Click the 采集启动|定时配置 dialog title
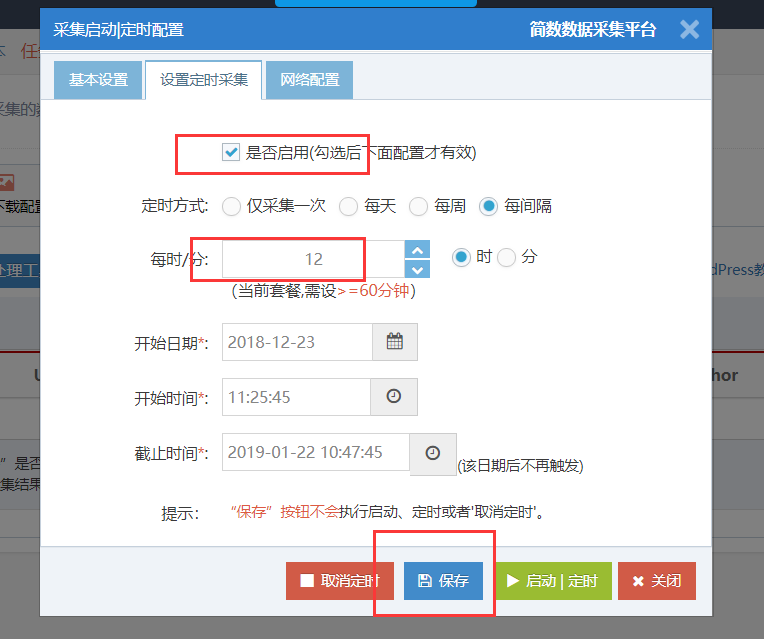Viewport: 764px width, 639px height. tap(118, 30)
